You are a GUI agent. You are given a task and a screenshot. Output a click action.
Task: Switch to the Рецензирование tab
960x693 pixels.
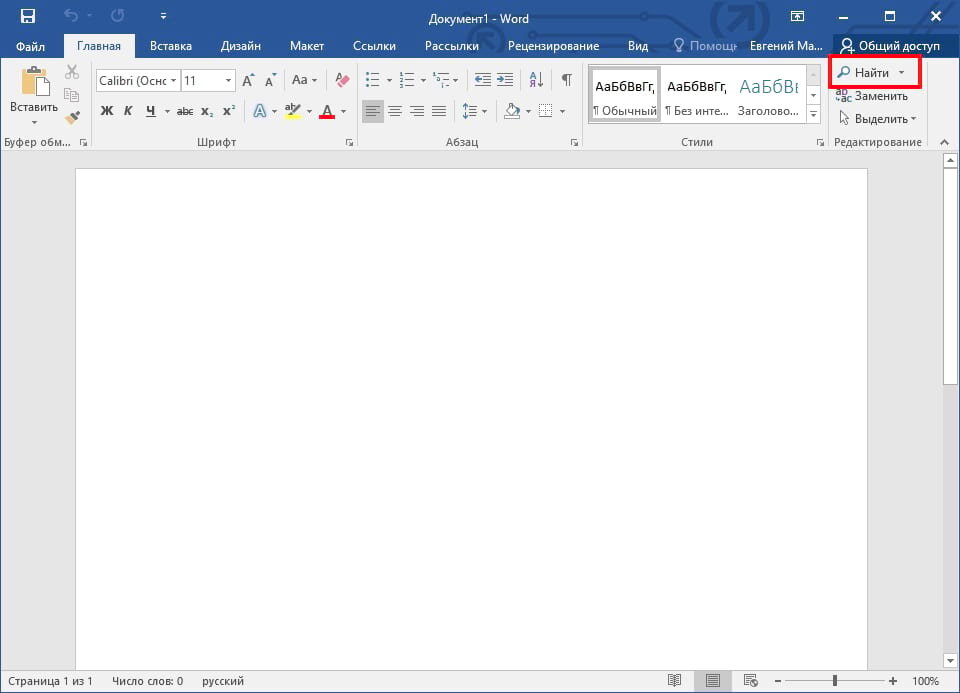[x=553, y=46]
